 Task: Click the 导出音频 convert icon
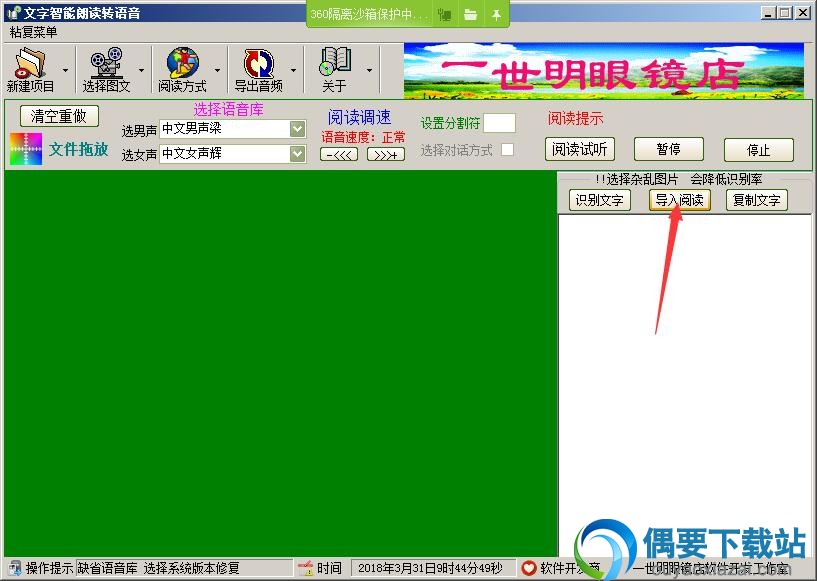tap(259, 63)
